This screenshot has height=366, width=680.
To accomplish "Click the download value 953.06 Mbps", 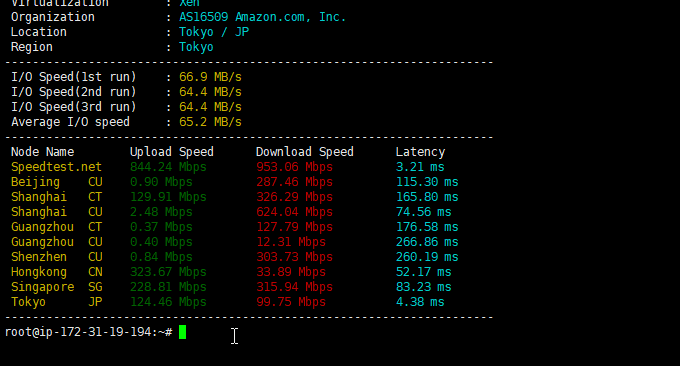I will [294, 167].
